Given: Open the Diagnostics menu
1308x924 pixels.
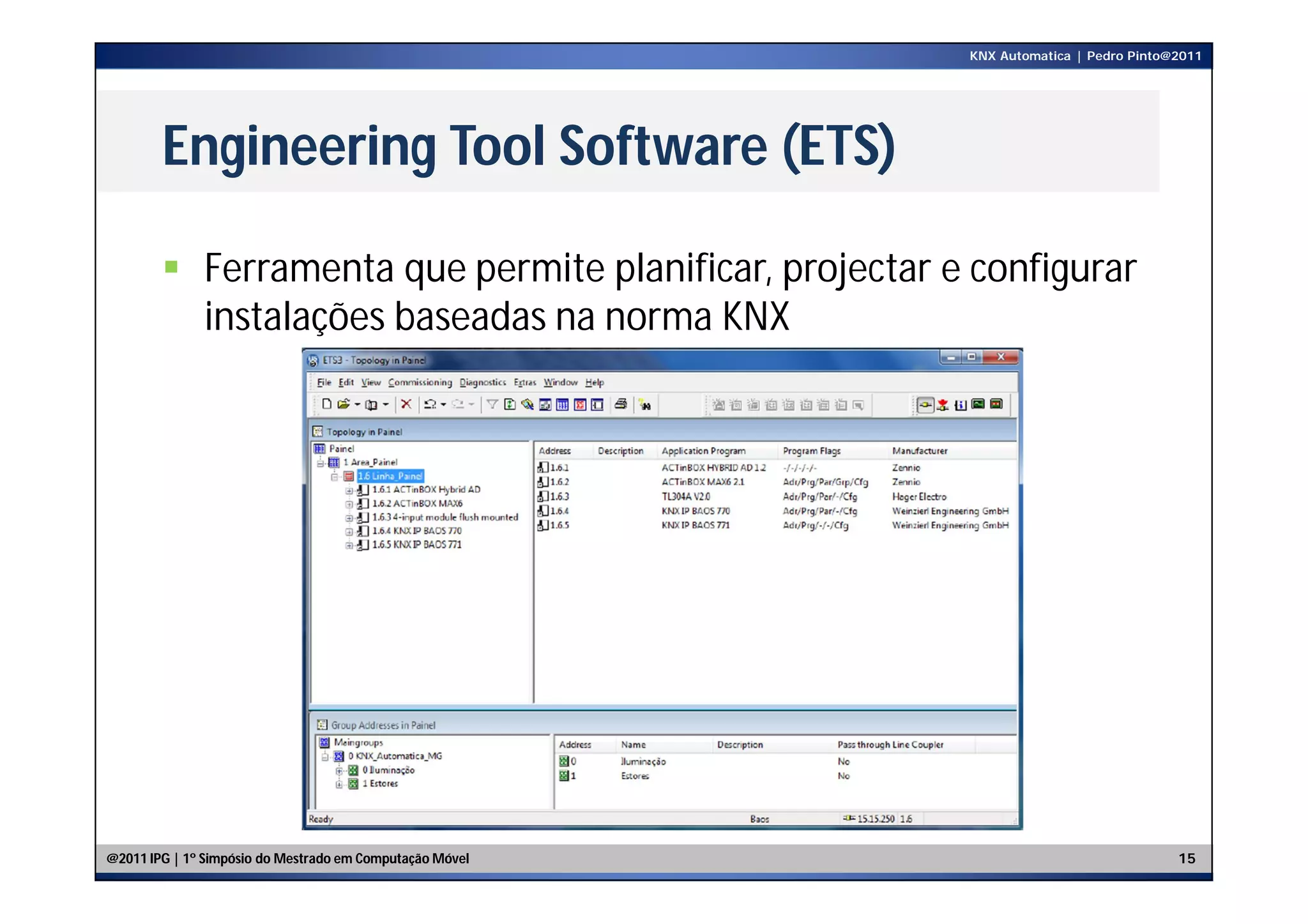Looking at the screenshot, I should 483,382.
